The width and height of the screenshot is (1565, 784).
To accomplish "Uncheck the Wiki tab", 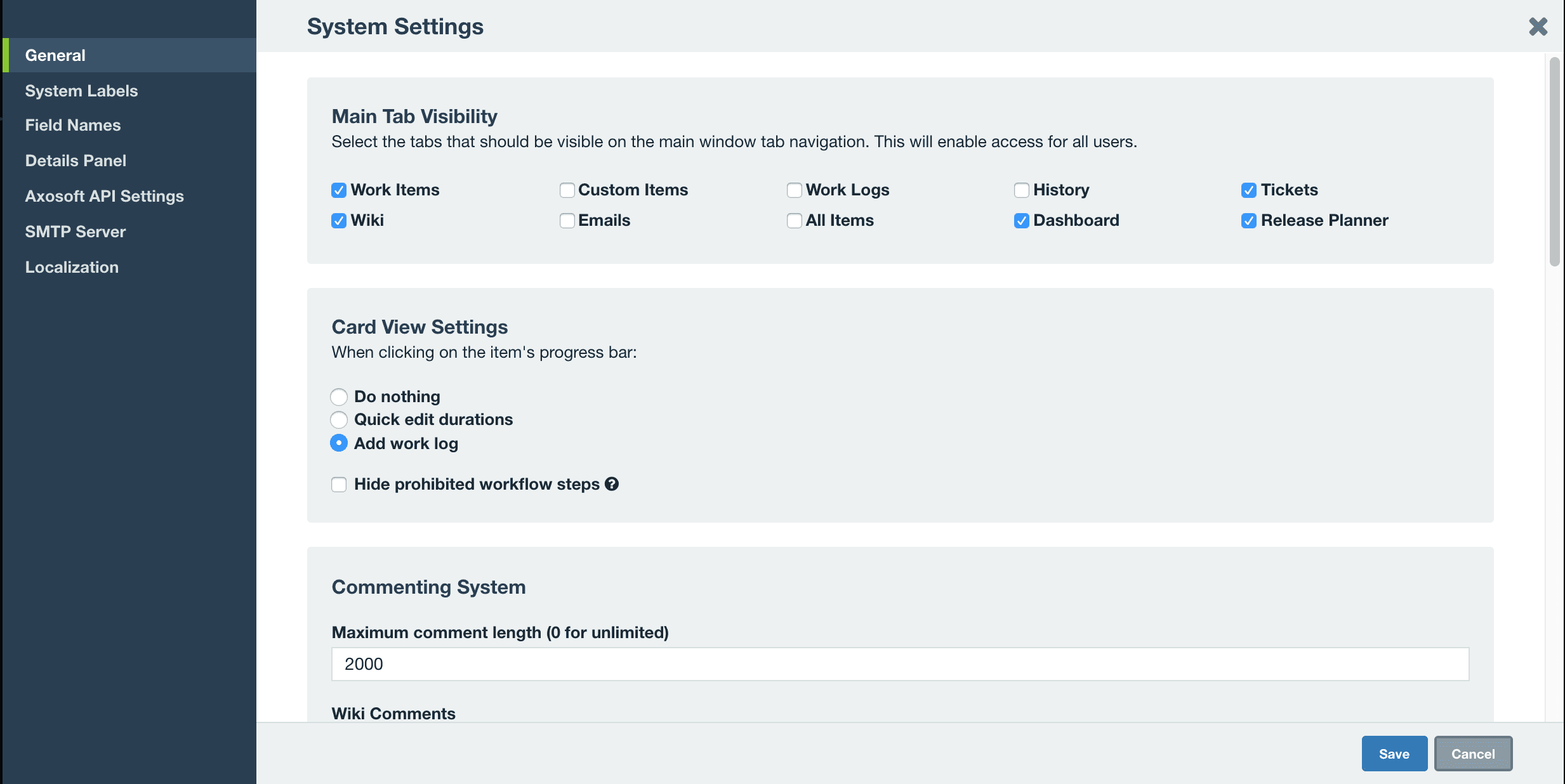I will [x=339, y=220].
